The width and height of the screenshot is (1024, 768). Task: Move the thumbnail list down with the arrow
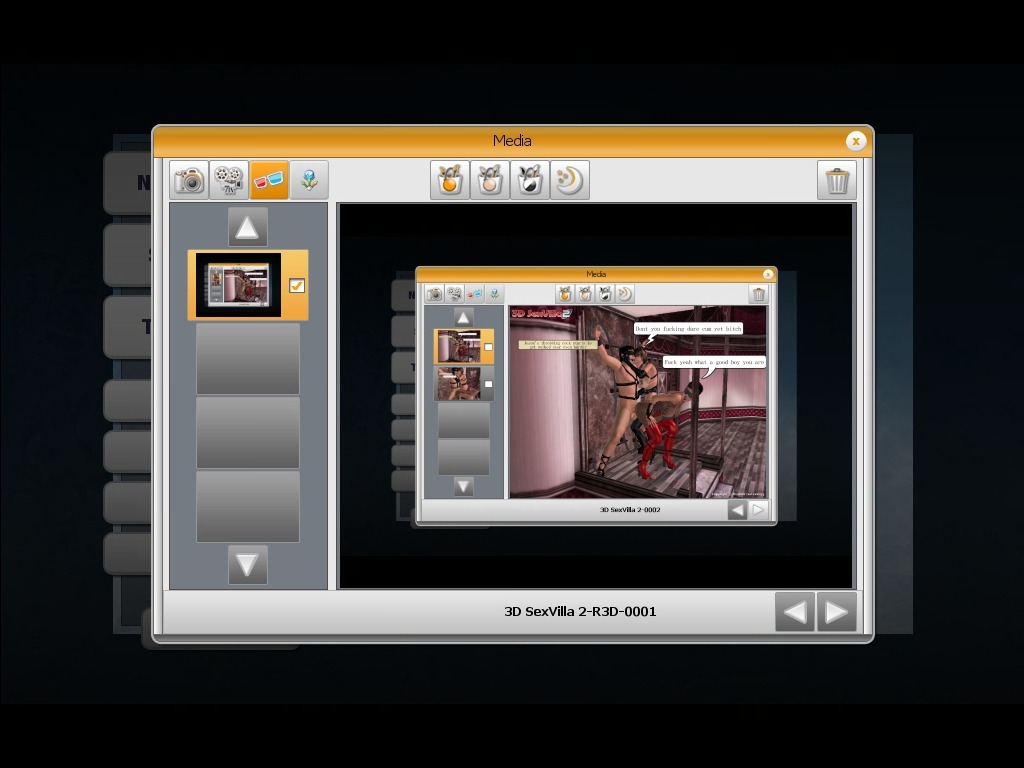248,564
